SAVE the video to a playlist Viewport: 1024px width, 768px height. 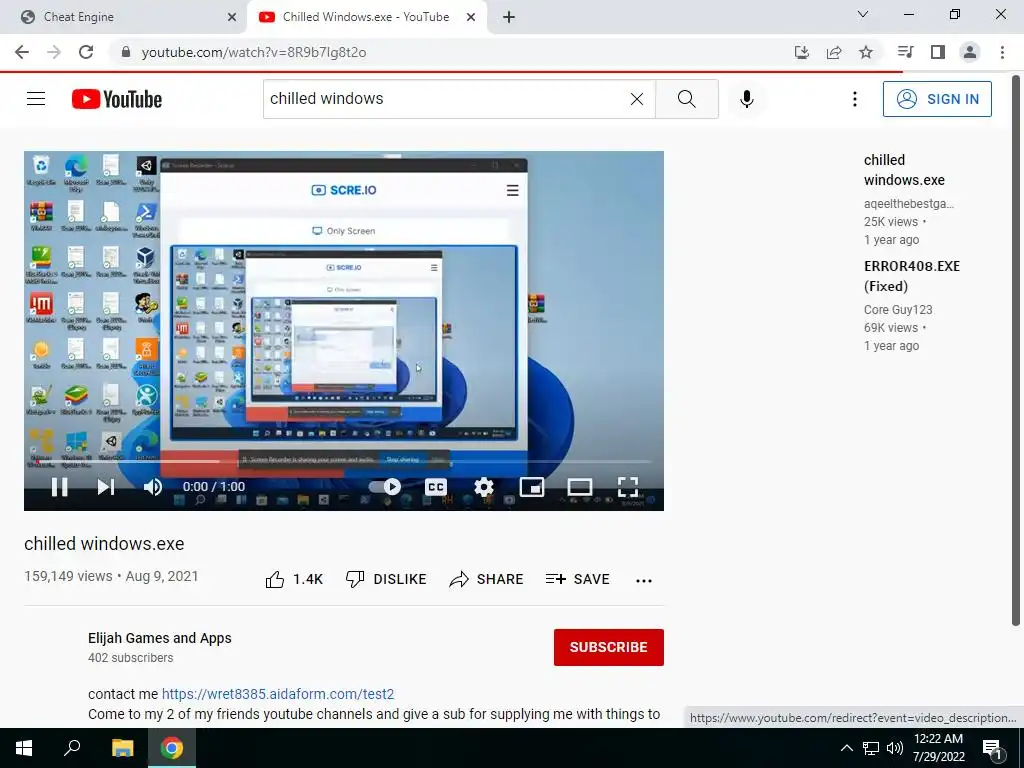(x=578, y=579)
